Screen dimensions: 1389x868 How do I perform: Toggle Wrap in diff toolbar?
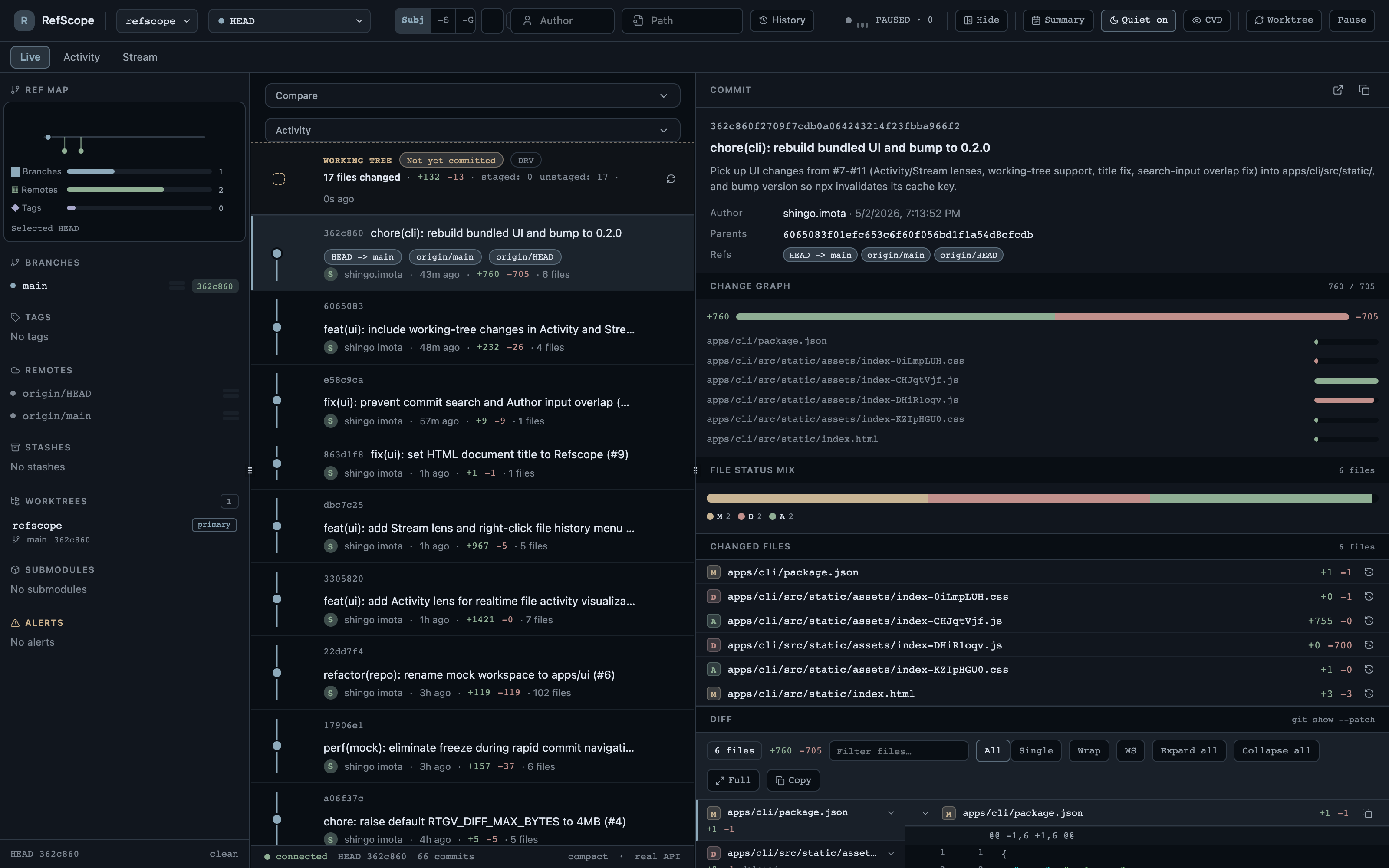point(1089,751)
